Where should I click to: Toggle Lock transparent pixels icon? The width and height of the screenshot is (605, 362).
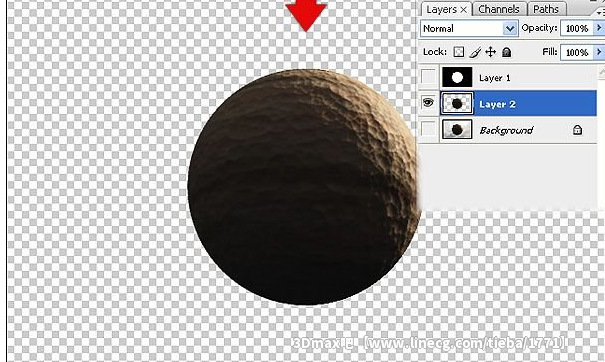(458, 52)
